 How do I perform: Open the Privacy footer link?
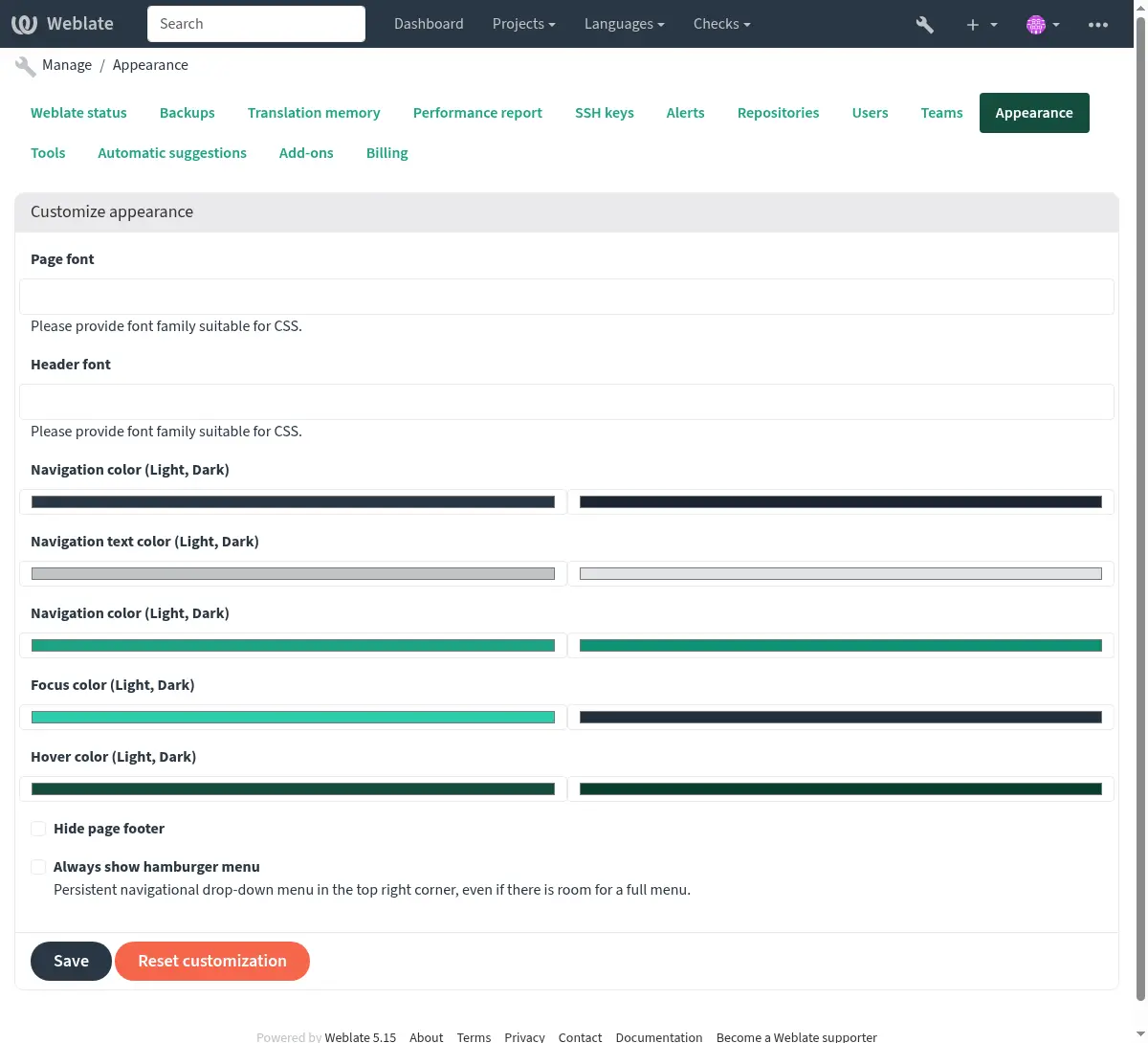pyautogui.click(x=524, y=1037)
